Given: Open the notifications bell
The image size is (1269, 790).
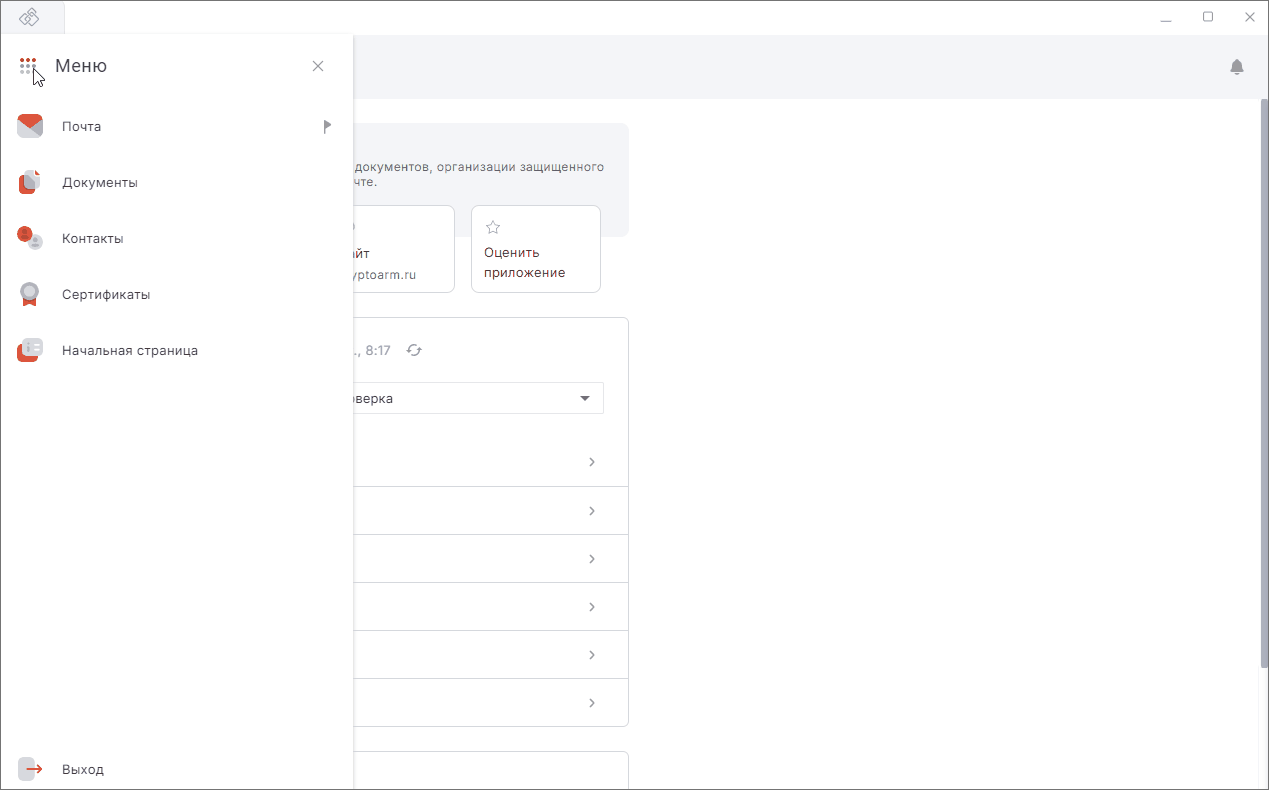Looking at the screenshot, I should click(x=1237, y=67).
